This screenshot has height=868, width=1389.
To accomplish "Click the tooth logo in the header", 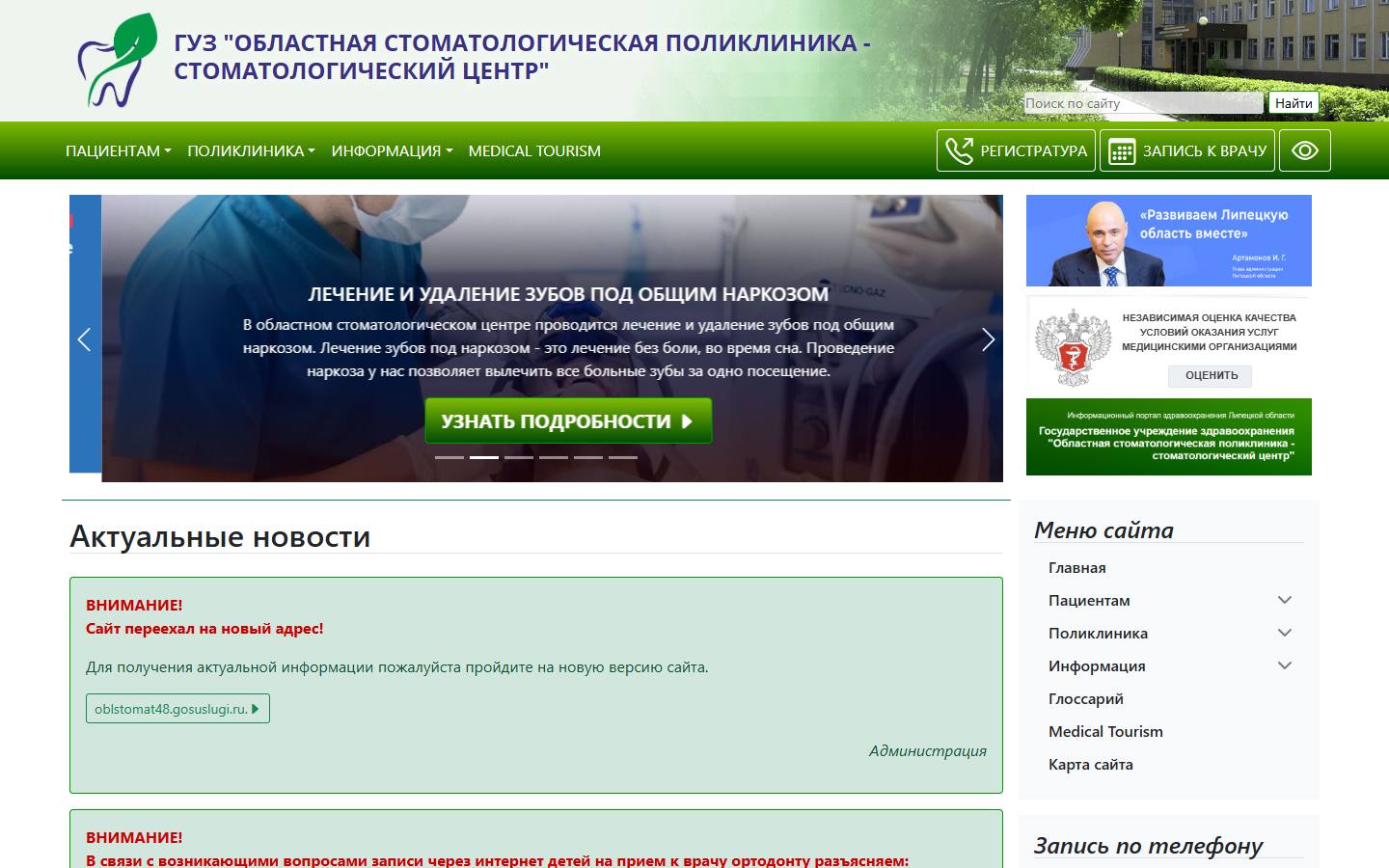I will [117, 60].
